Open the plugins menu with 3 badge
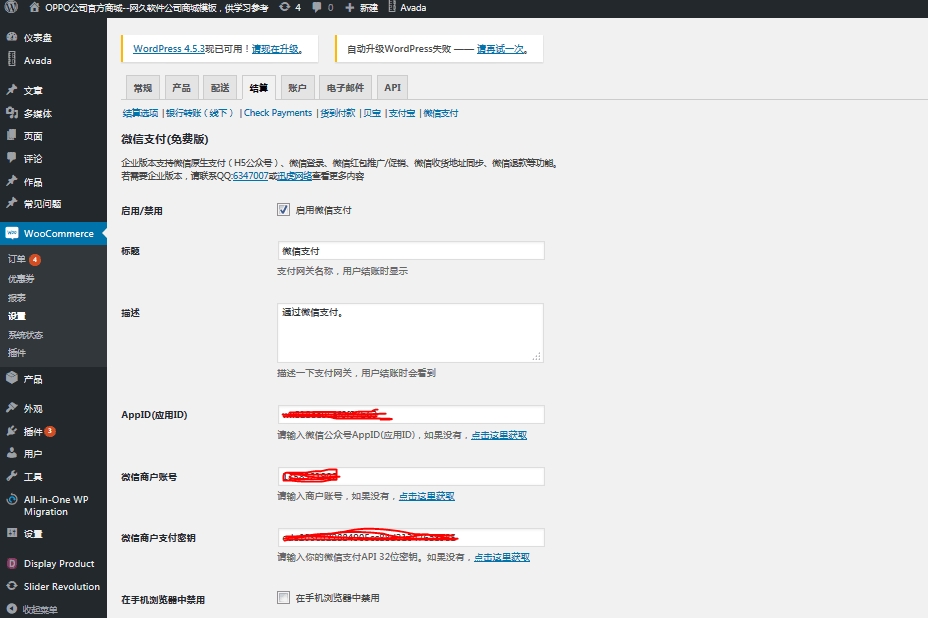928x618 pixels. tap(33, 432)
